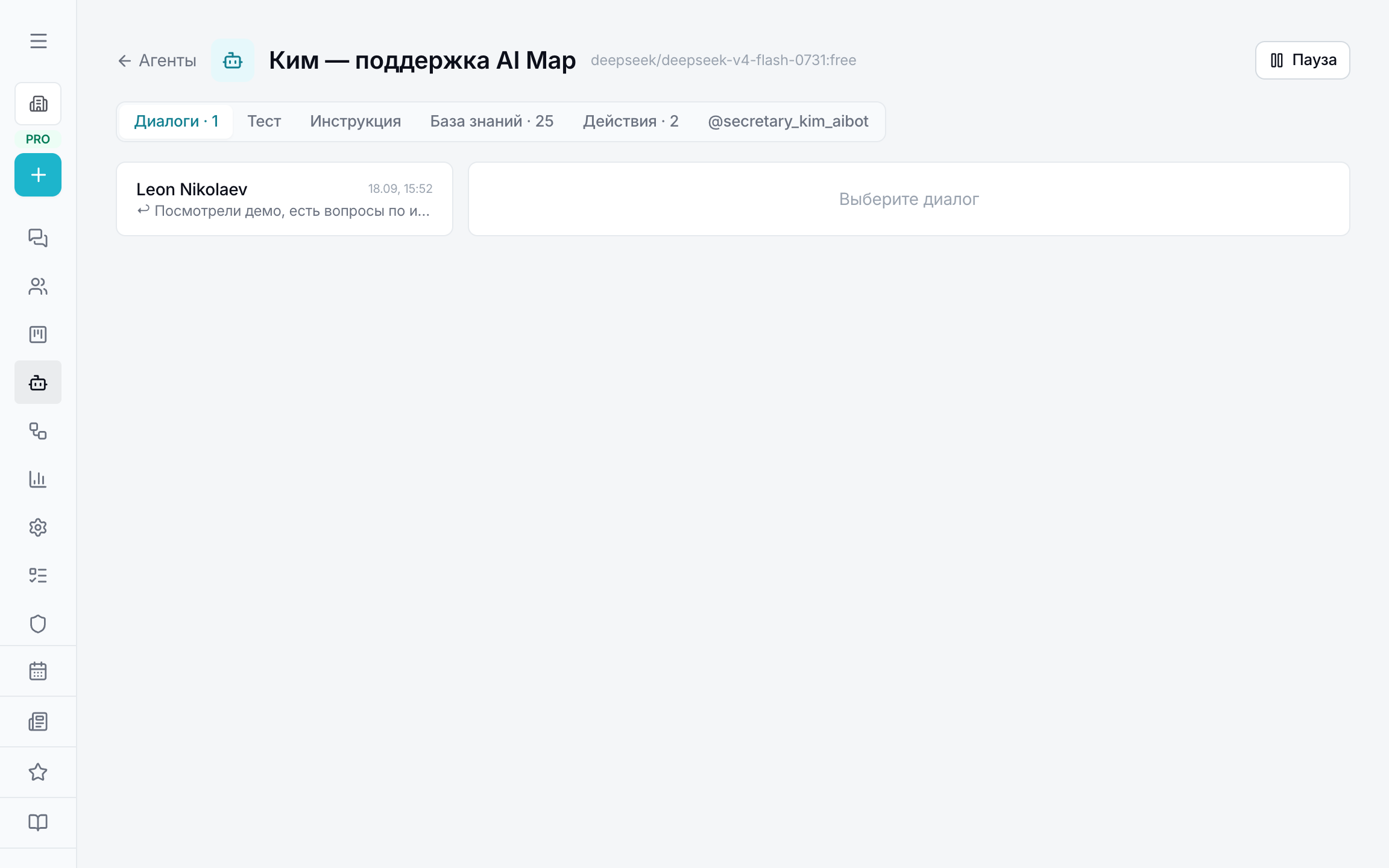Click the 18.09, 15:52 timestamp

point(400,189)
